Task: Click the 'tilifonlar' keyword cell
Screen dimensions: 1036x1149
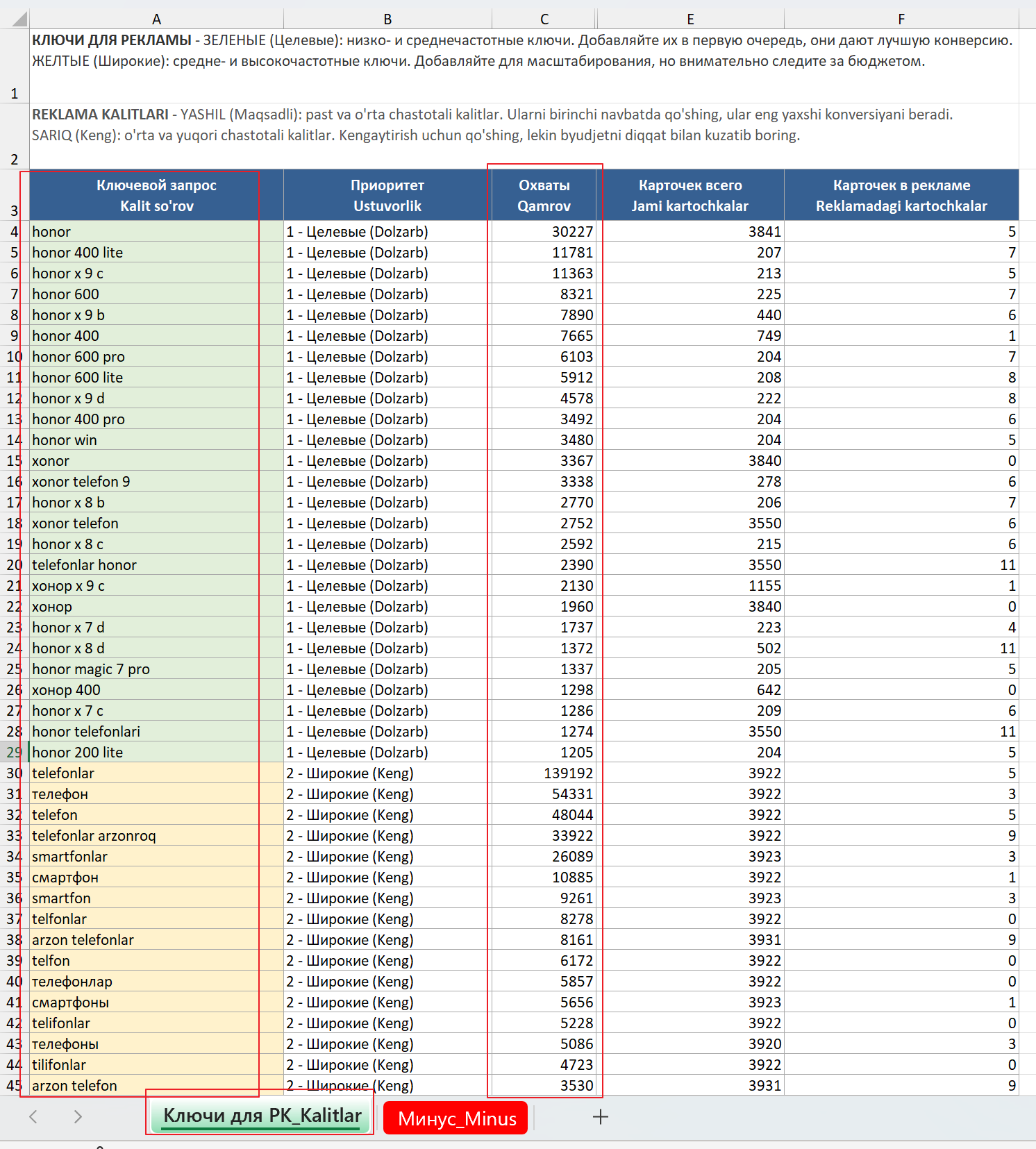Action: pyautogui.click(x=156, y=1064)
